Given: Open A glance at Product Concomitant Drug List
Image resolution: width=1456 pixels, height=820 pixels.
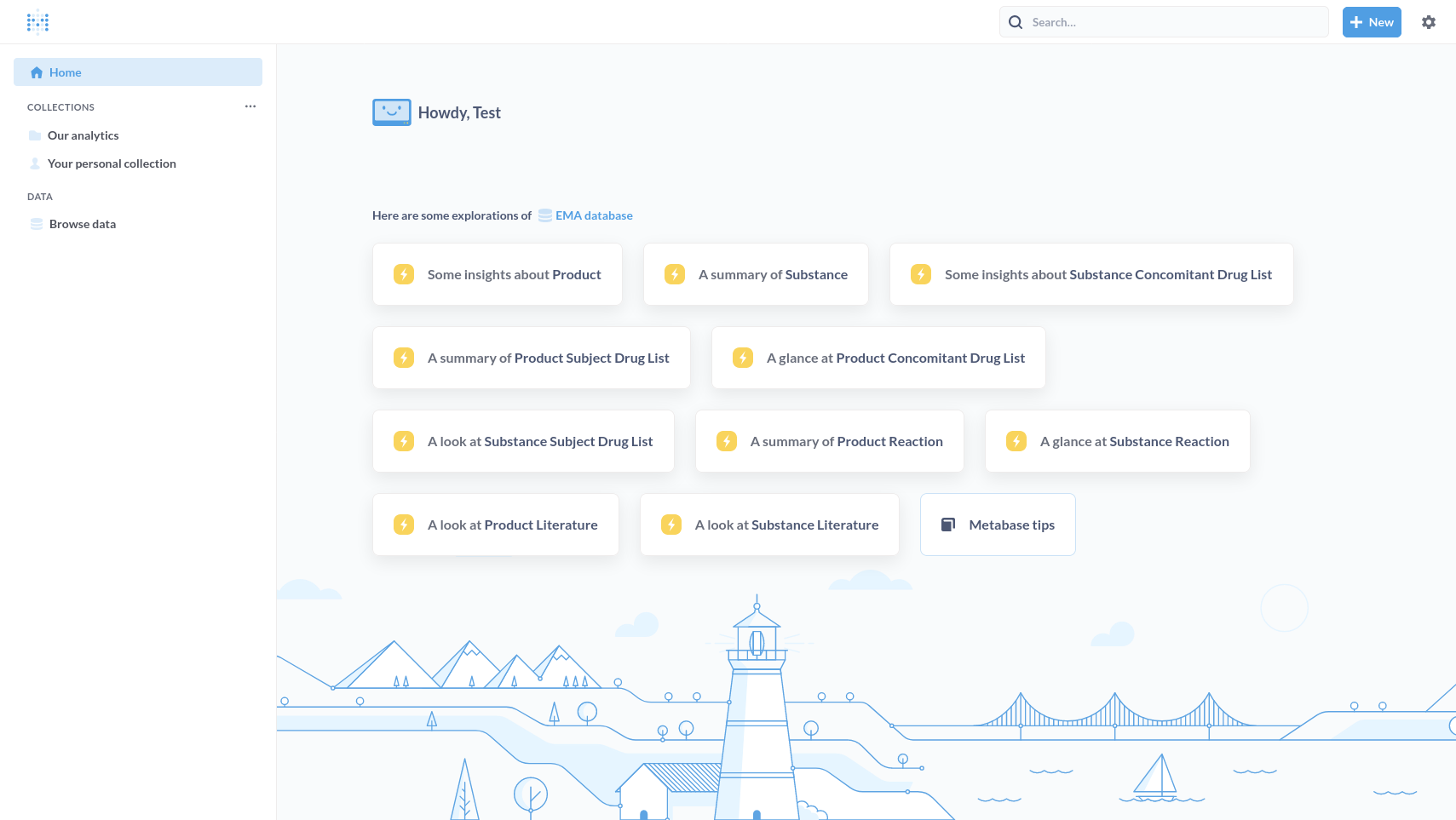Looking at the screenshot, I should [x=878, y=358].
